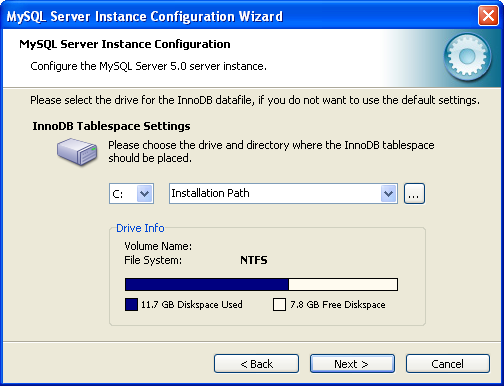Click the Free Diskspace white swatch
The width and height of the screenshot is (504, 386).
[x=279, y=304]
